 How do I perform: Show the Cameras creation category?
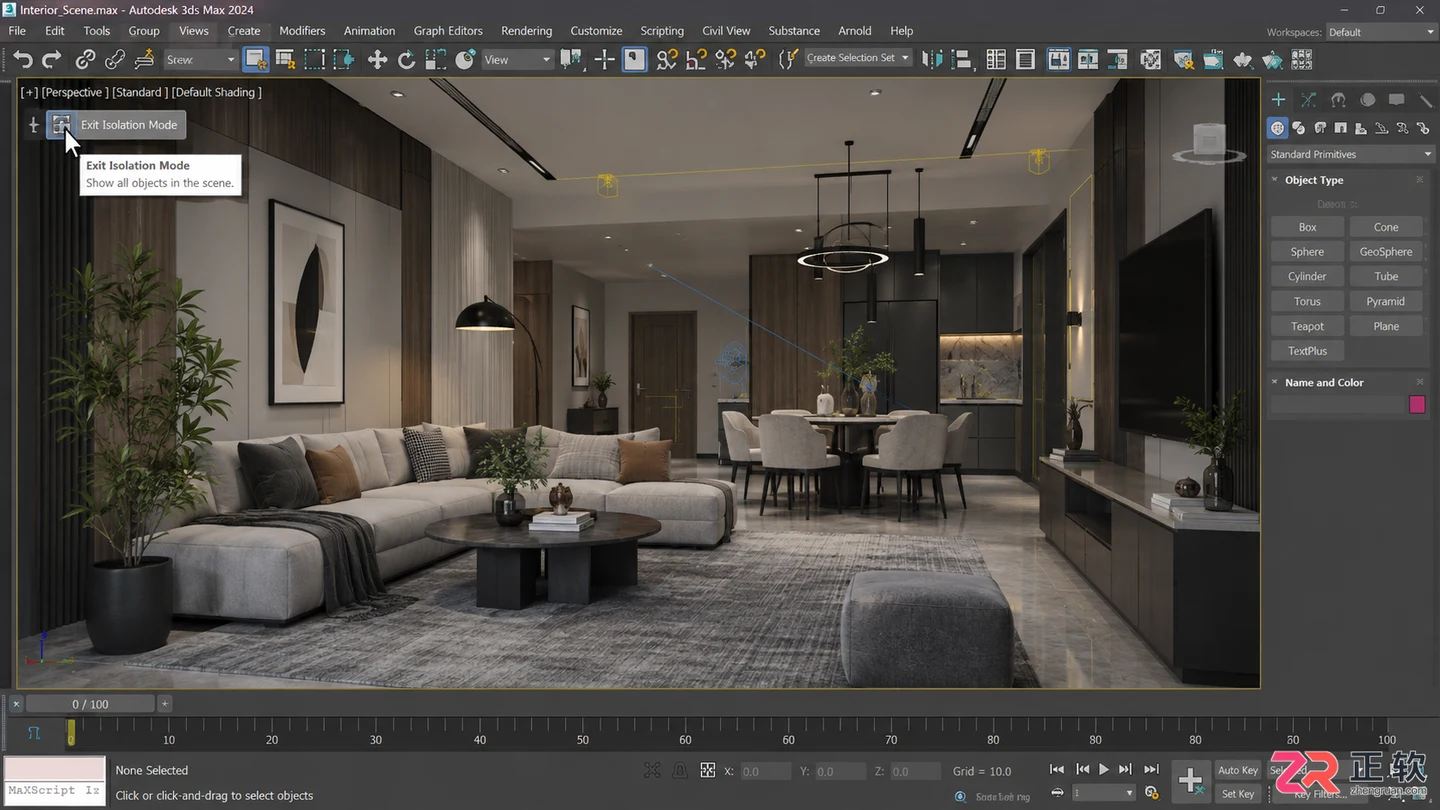[1341, 128]
